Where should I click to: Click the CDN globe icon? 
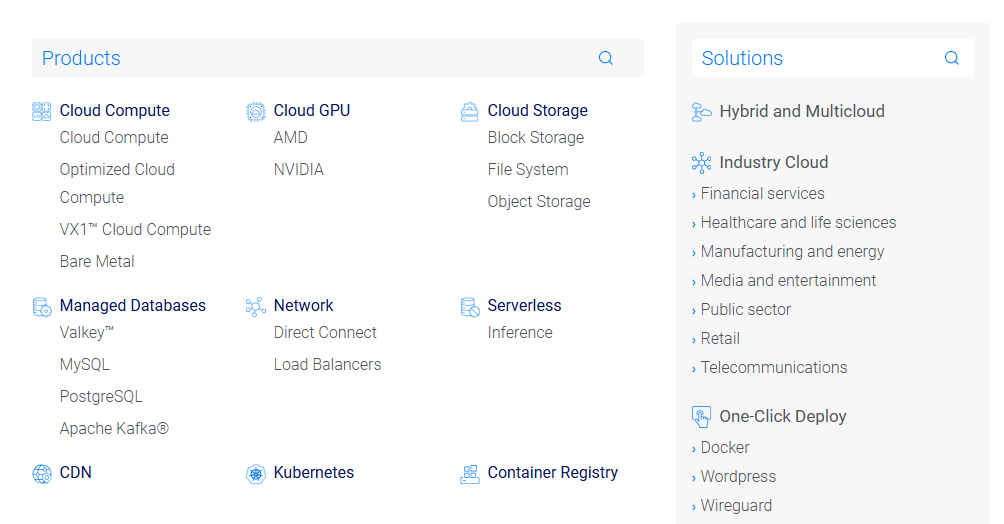(42, 474)
